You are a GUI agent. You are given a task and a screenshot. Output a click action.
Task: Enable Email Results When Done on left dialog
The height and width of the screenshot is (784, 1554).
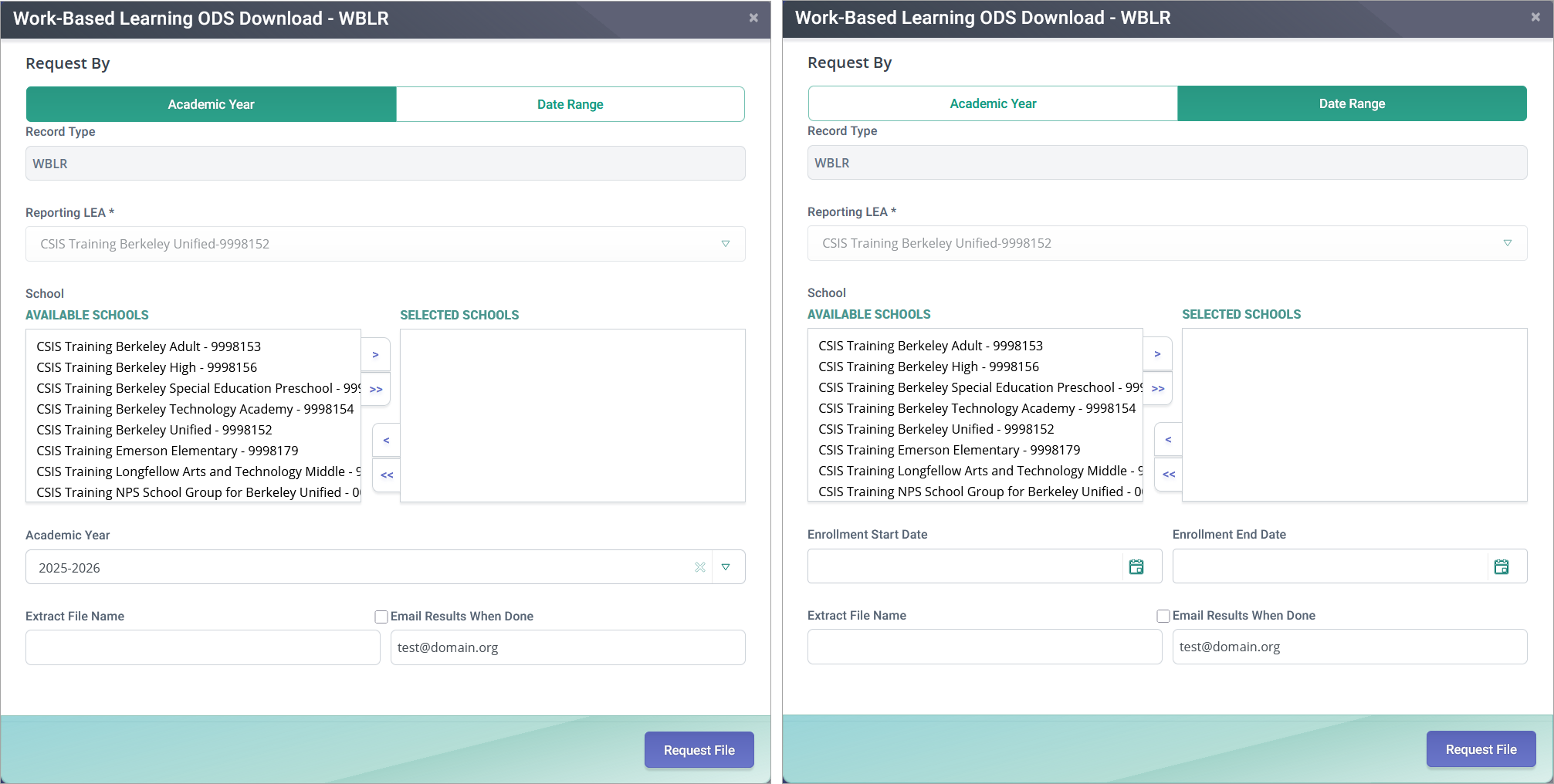click(x=381, y=616)
